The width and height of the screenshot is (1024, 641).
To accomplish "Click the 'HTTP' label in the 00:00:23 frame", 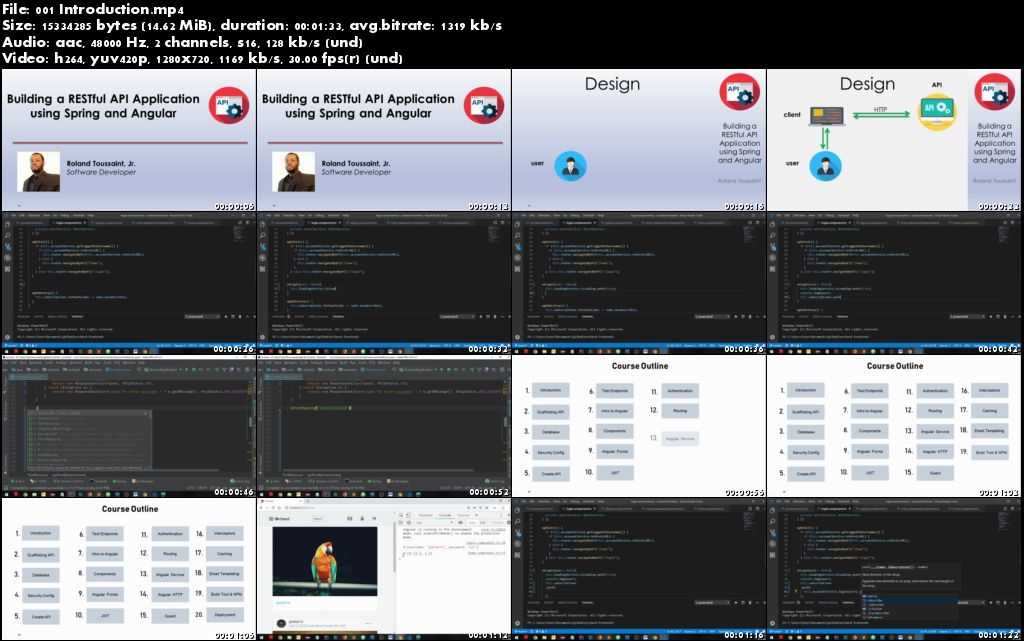I will coord(880,109).
